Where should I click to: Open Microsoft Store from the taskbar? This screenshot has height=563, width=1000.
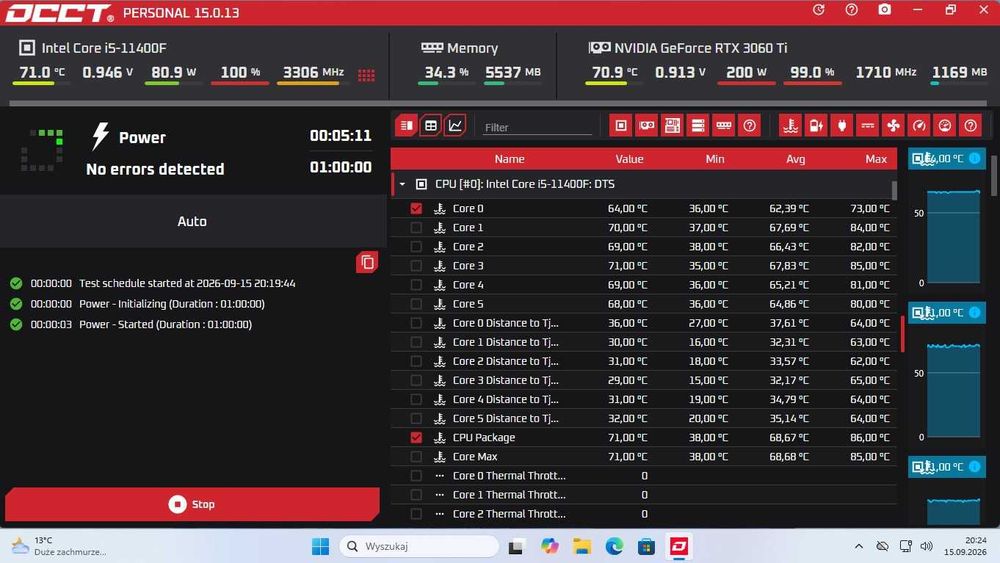pyautogui.click(x=646, y=546)
